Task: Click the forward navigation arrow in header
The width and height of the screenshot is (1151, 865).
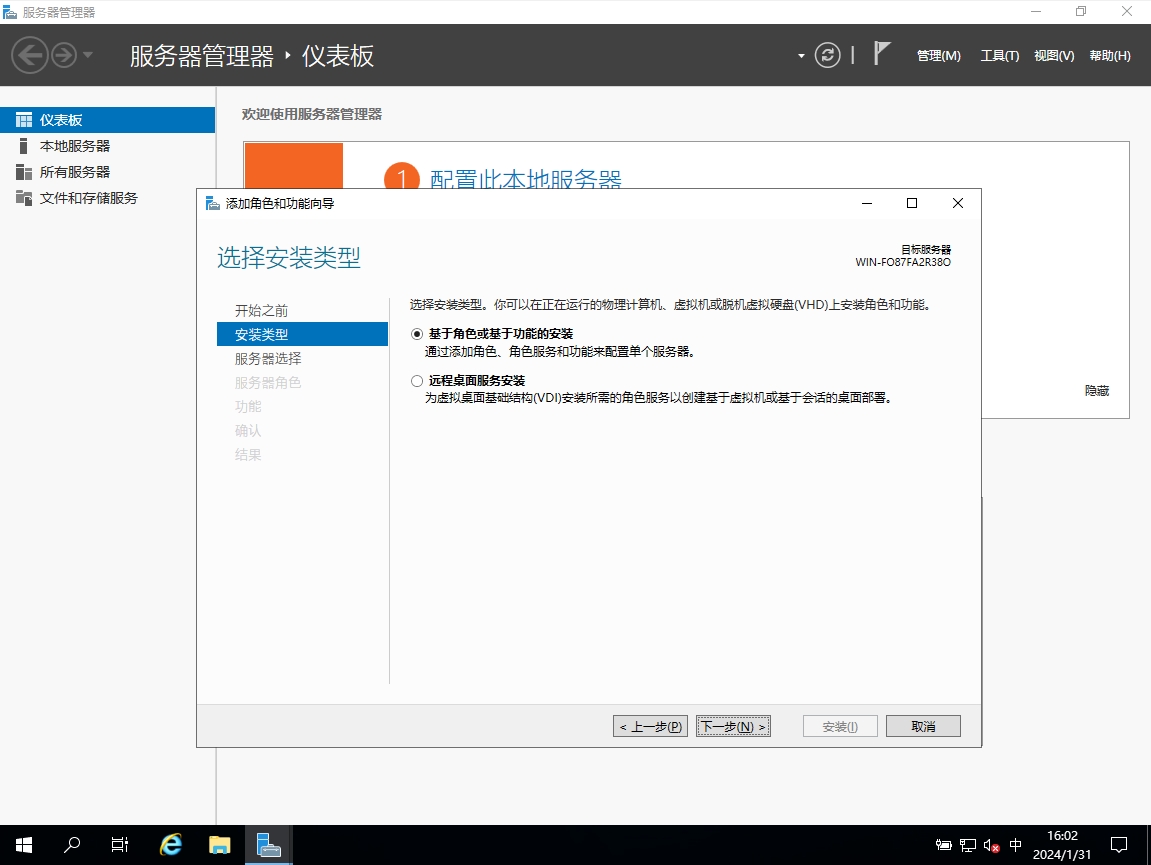Action: click(64, 55)
